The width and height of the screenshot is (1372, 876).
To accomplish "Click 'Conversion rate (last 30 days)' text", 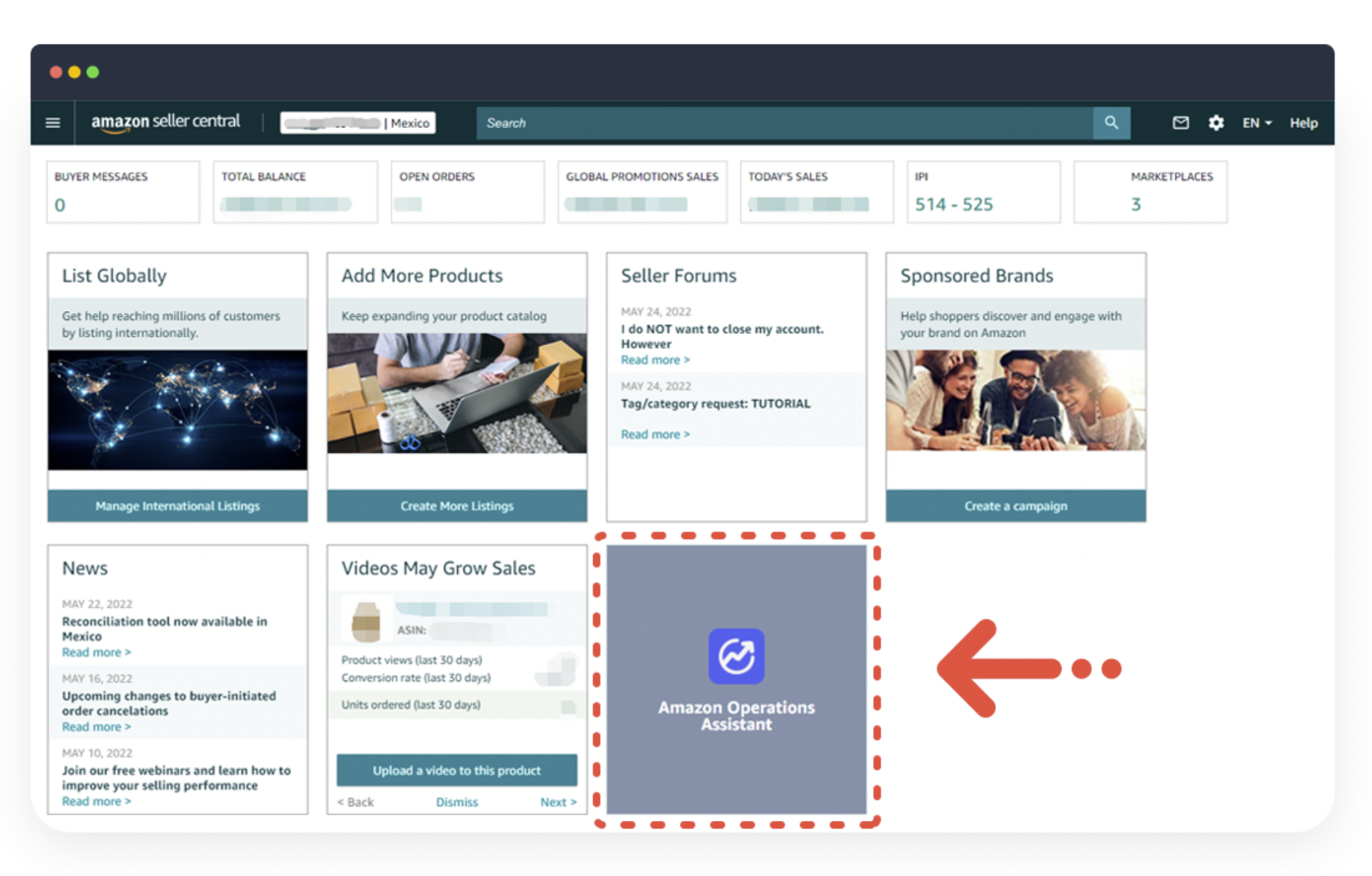I will point(416,677).
